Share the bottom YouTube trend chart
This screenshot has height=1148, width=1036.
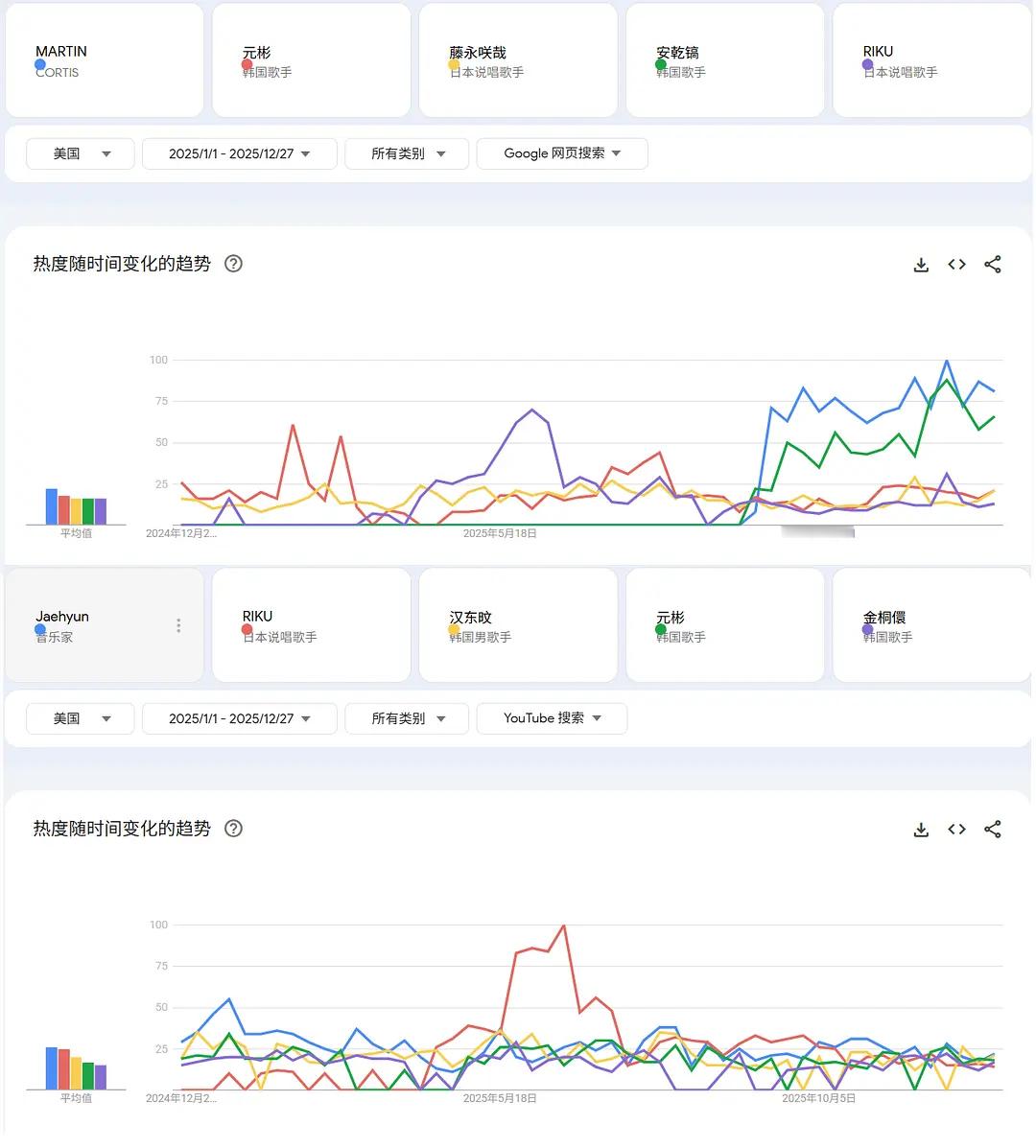pos(993,830)
